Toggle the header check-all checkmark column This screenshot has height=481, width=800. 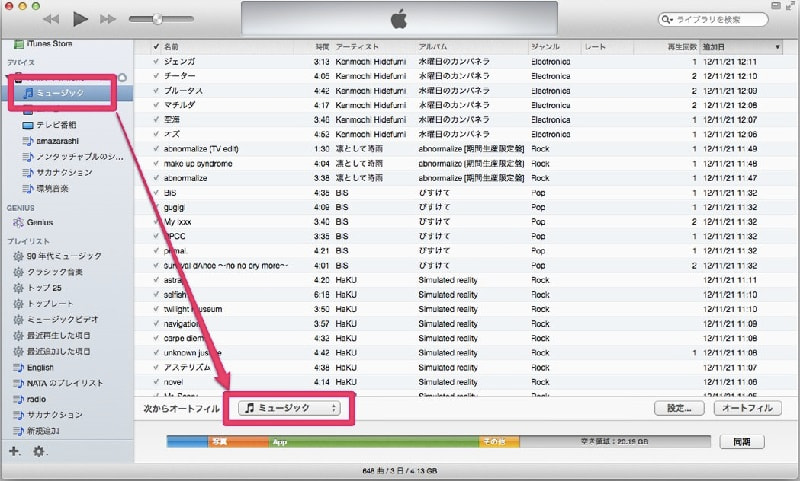(156, 47)
